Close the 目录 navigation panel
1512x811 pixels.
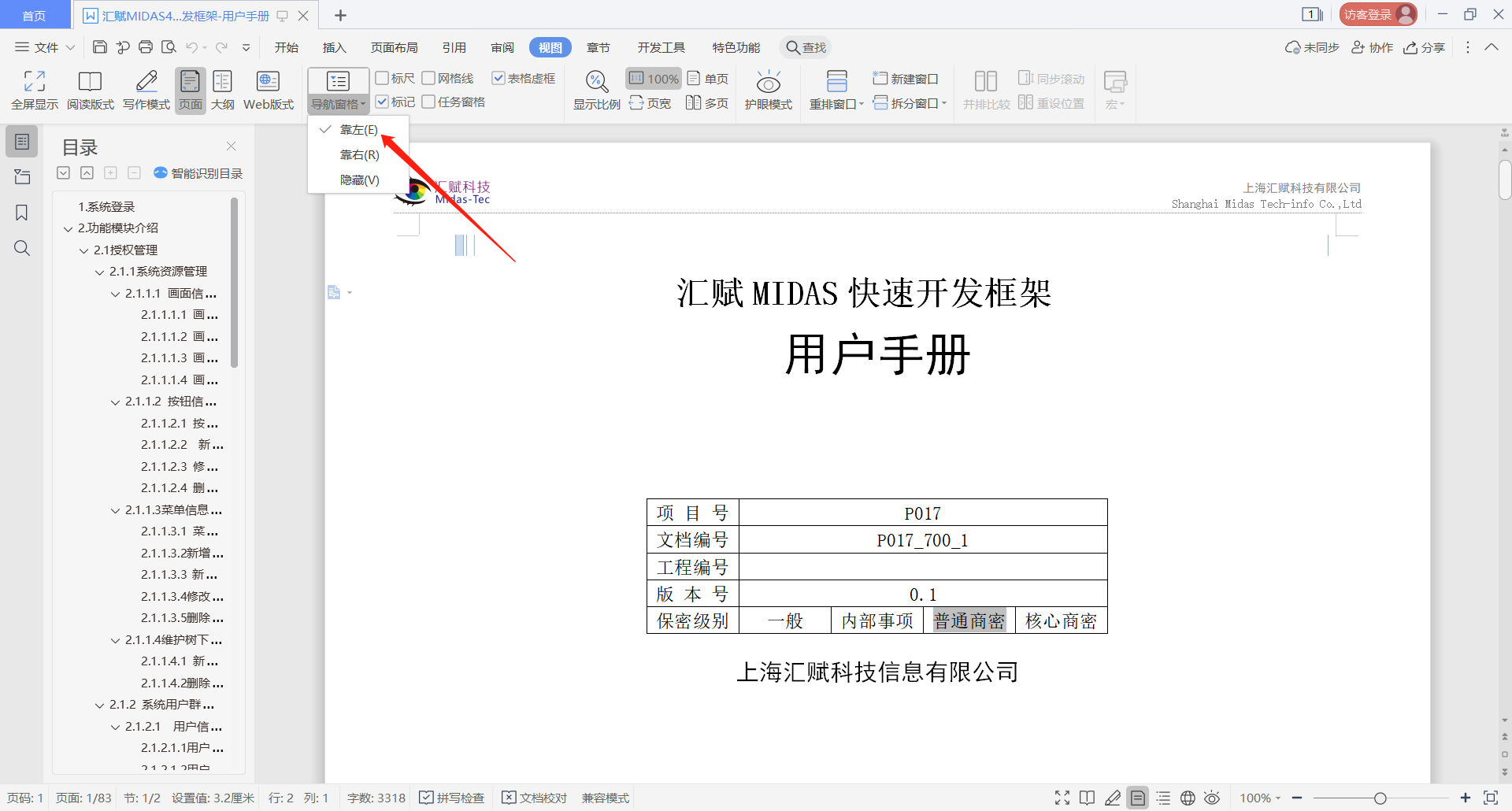click(x=232, y=146)
